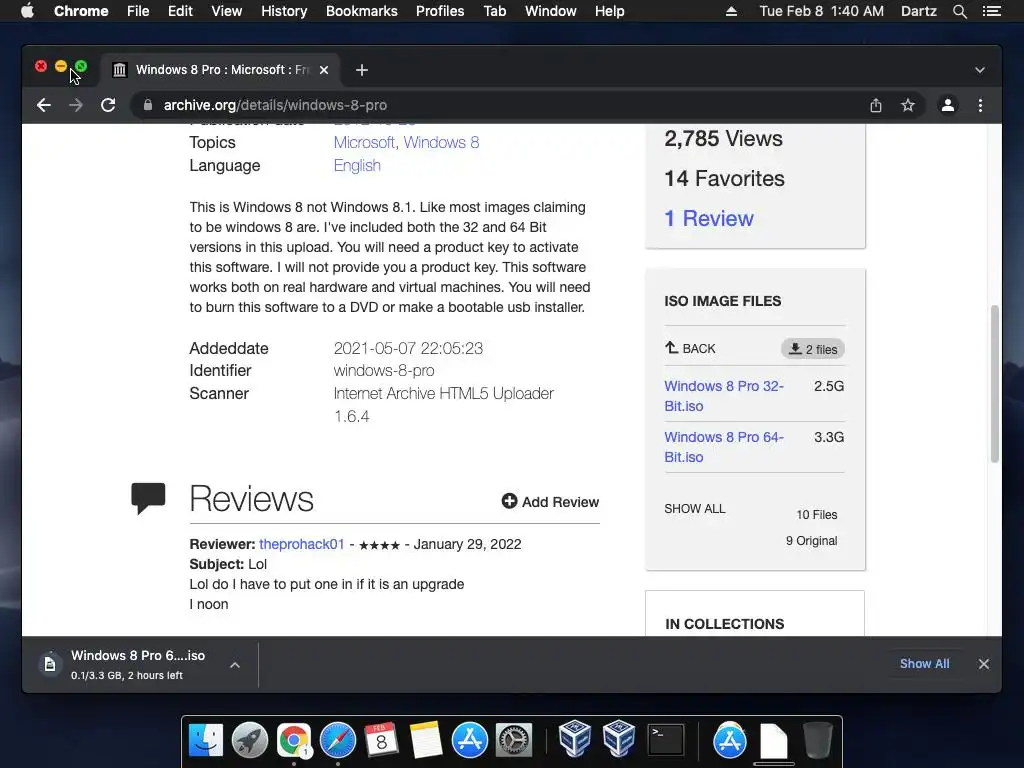Open the View menu
Viewport: 1024px width, 768px height.
(x=227, y=11)
